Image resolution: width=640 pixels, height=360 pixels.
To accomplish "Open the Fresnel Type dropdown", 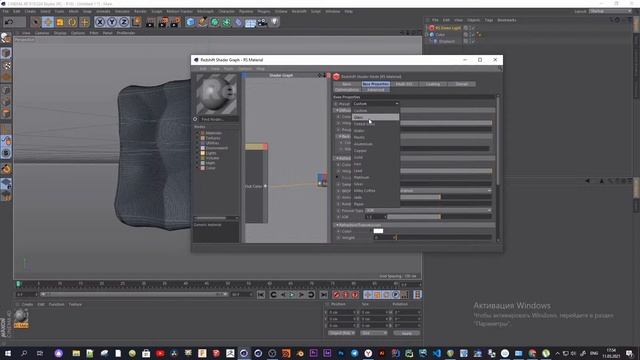I will (x=429, y=210).
